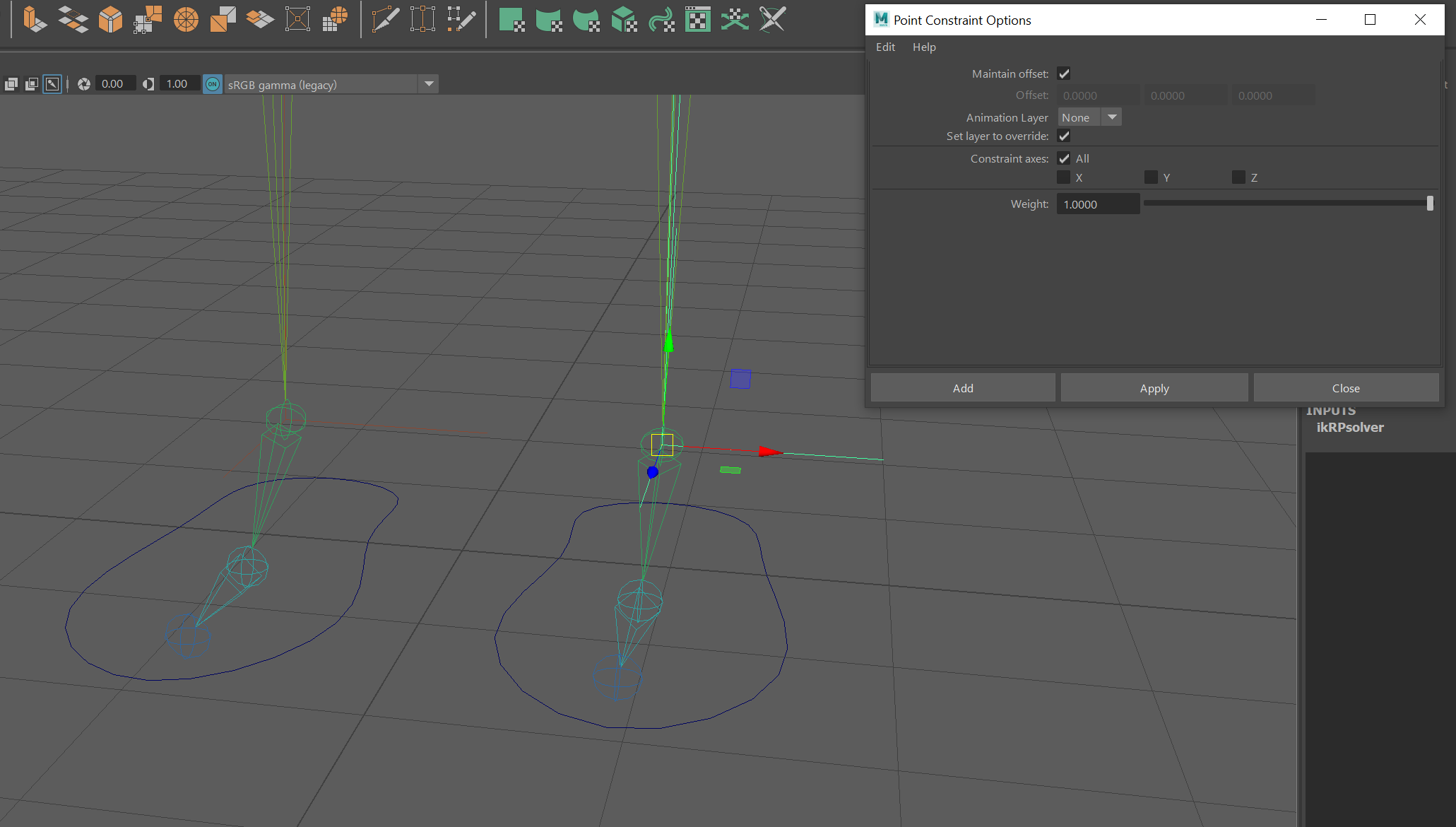
Task: Click the Unfold UVs crossing-arrows icon
Action: 735,19
